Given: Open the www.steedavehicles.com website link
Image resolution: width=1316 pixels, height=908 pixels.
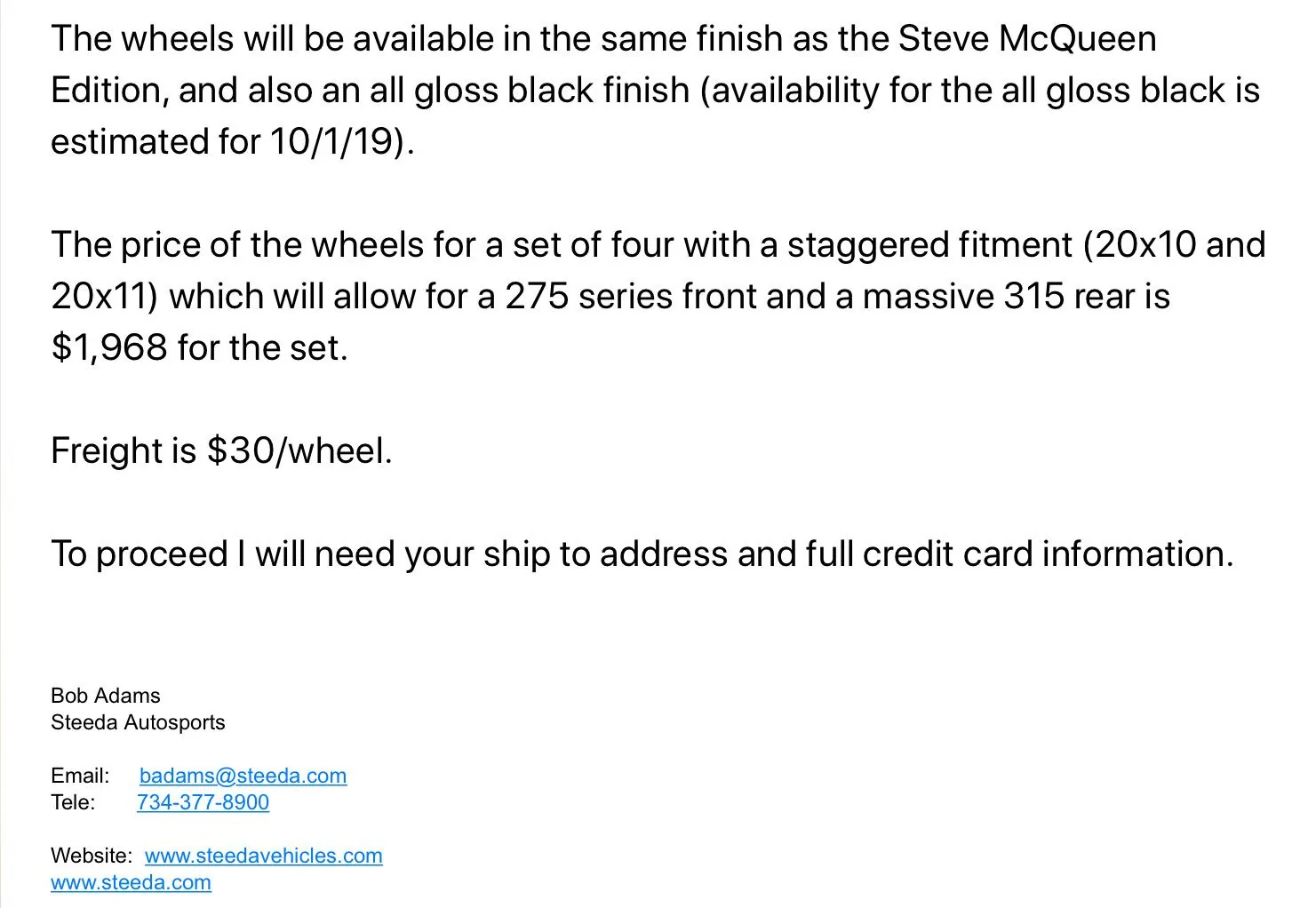Looking at the screenshot, I should [x=264, y=856].
